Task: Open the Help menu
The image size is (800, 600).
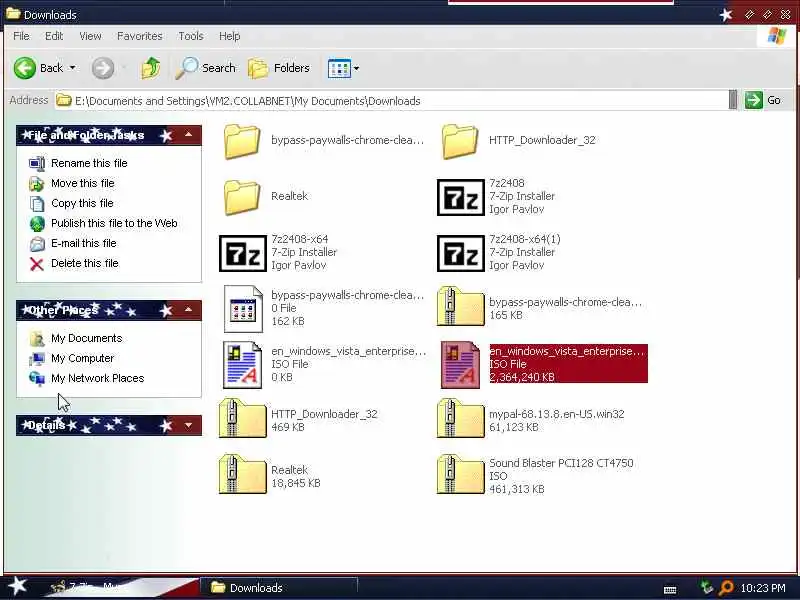Action: coord(230,36)
